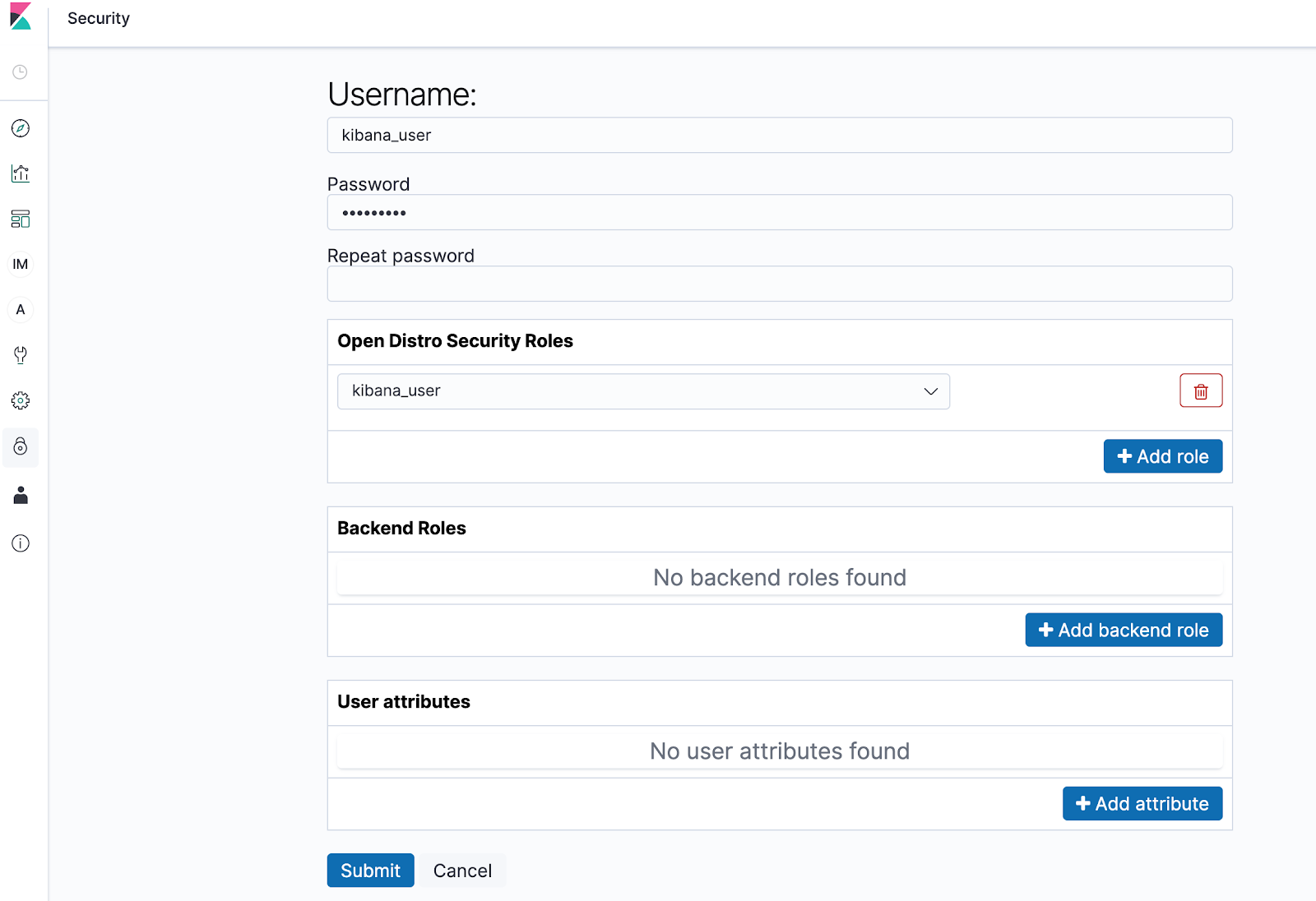Open Dev Tools wrench icon
Image resolution: width=1316 pixels, height=901 pixels.
click(21, 355)
